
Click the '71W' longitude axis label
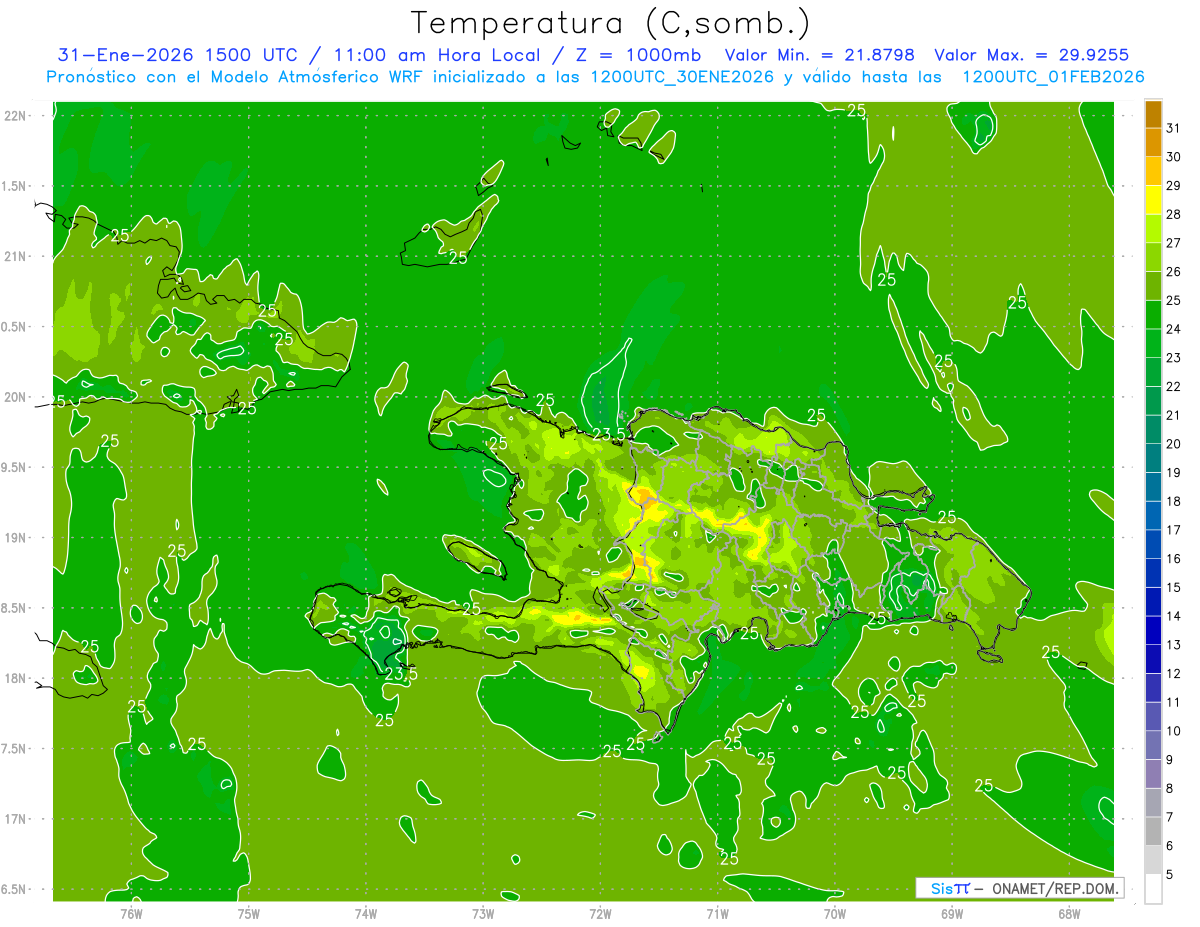point(717,913)
